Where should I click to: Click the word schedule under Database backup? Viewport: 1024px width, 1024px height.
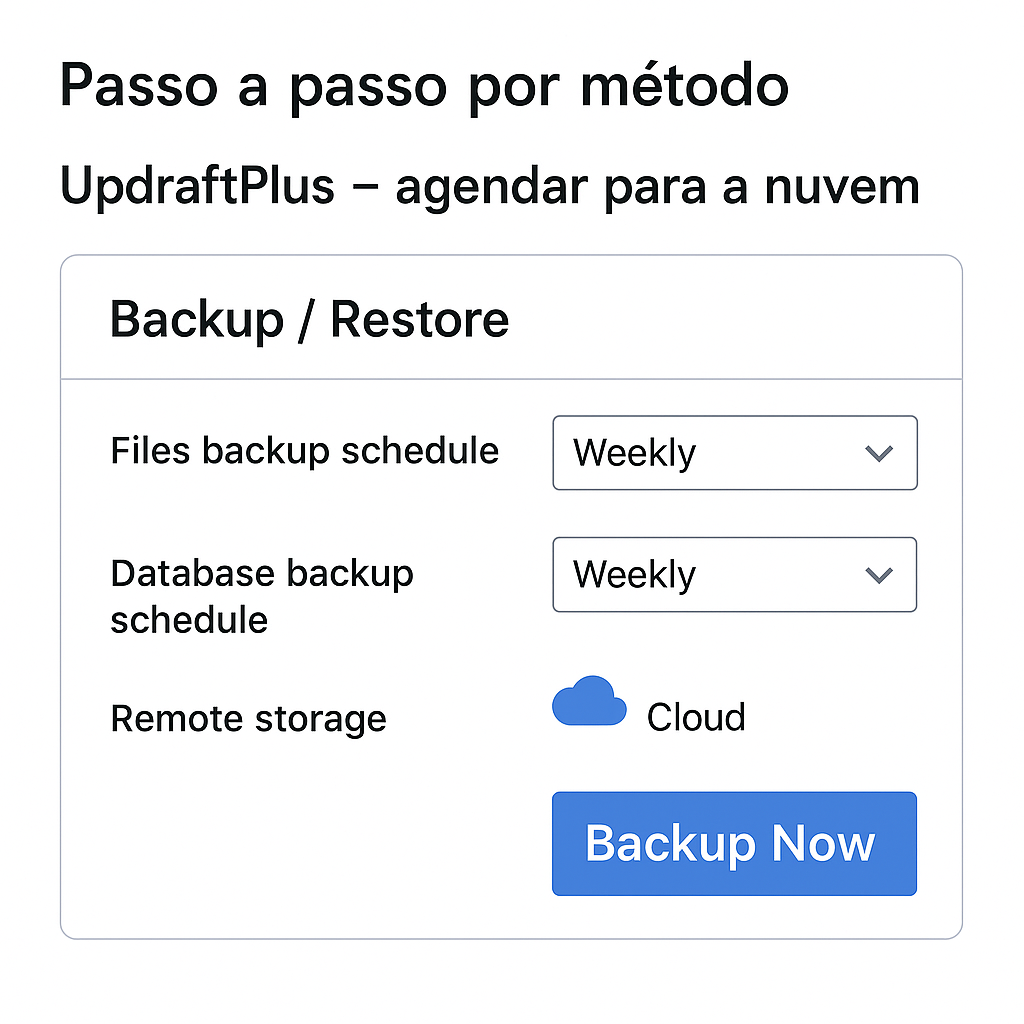coord(189,620)
